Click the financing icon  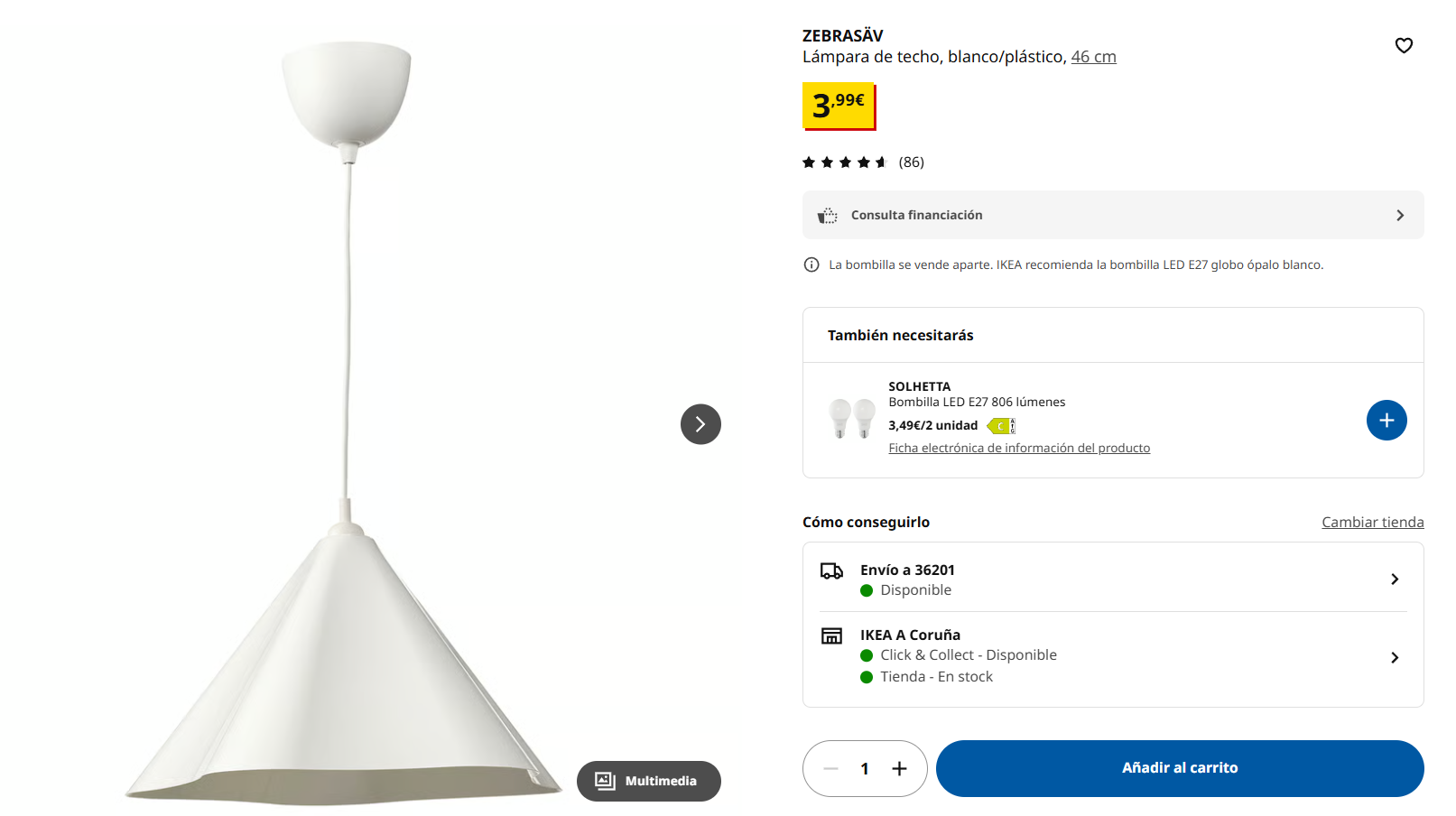pyautogui.click(x=827, y=216)
